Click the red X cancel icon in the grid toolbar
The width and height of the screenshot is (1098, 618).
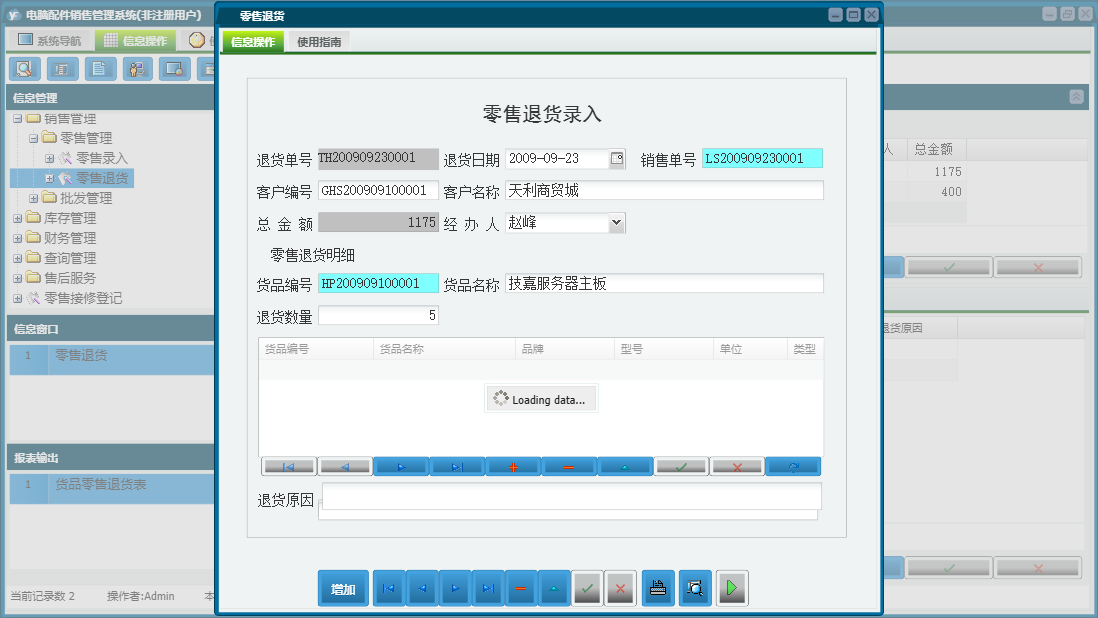point(737,465)
